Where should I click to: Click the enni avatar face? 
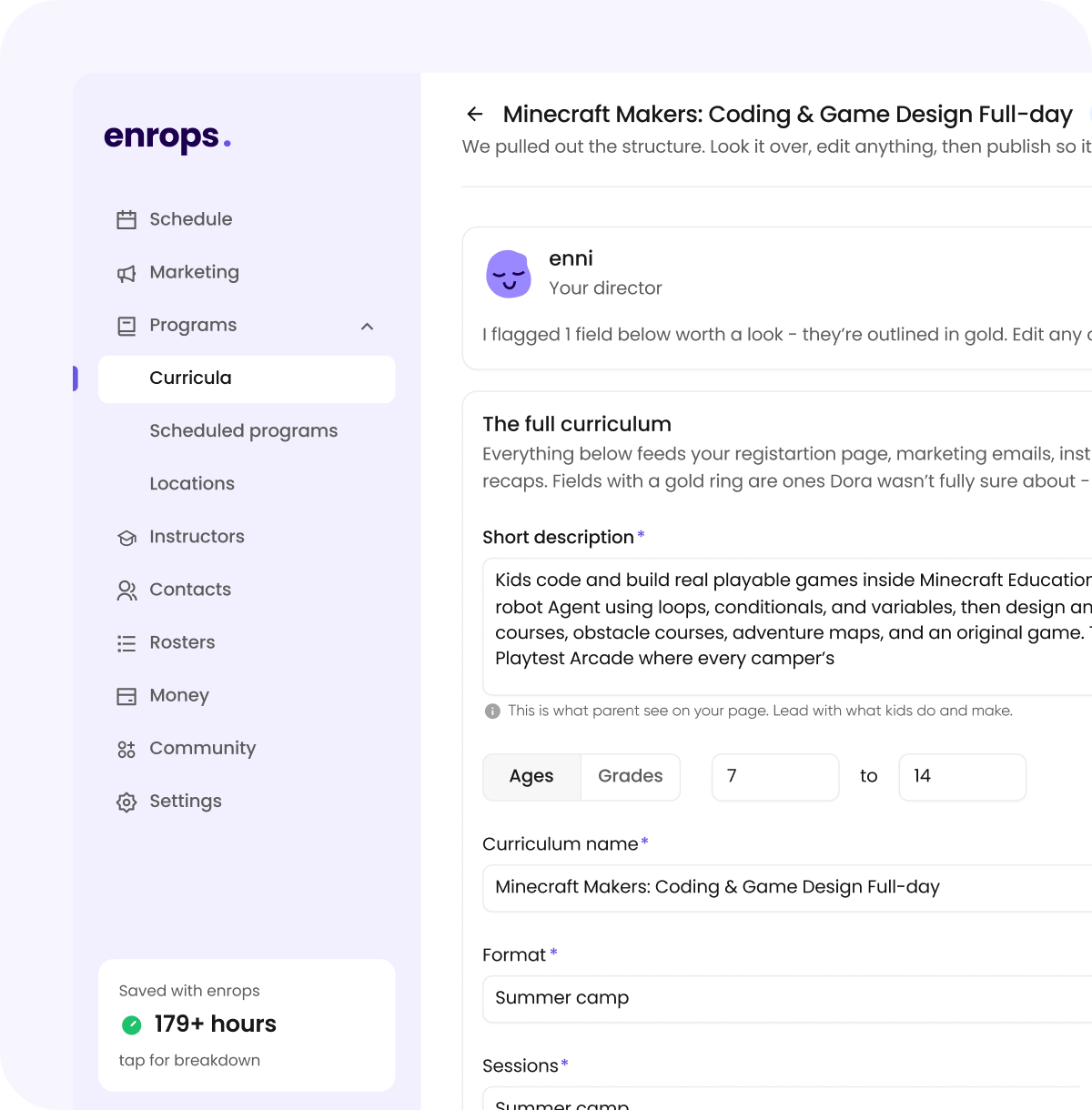click(509, 274)
